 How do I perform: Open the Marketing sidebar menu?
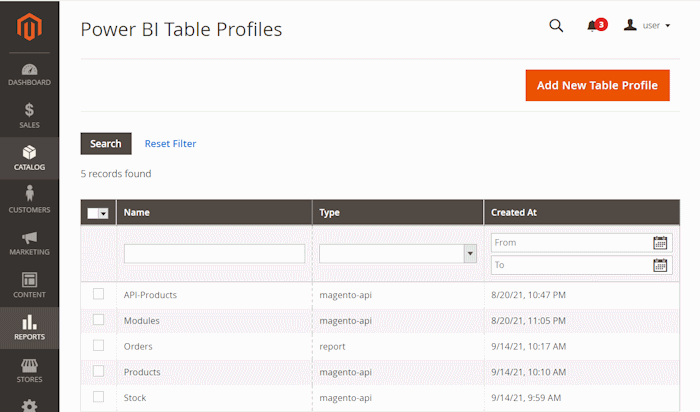29,243
